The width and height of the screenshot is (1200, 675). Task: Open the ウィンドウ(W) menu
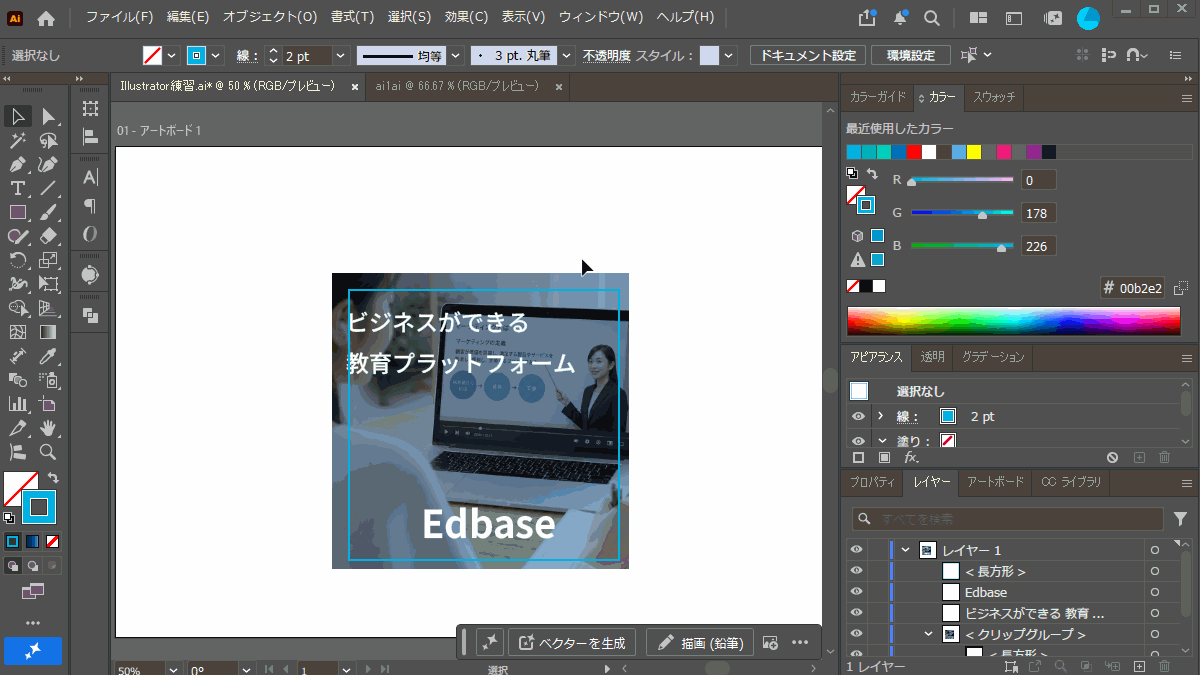600,17
